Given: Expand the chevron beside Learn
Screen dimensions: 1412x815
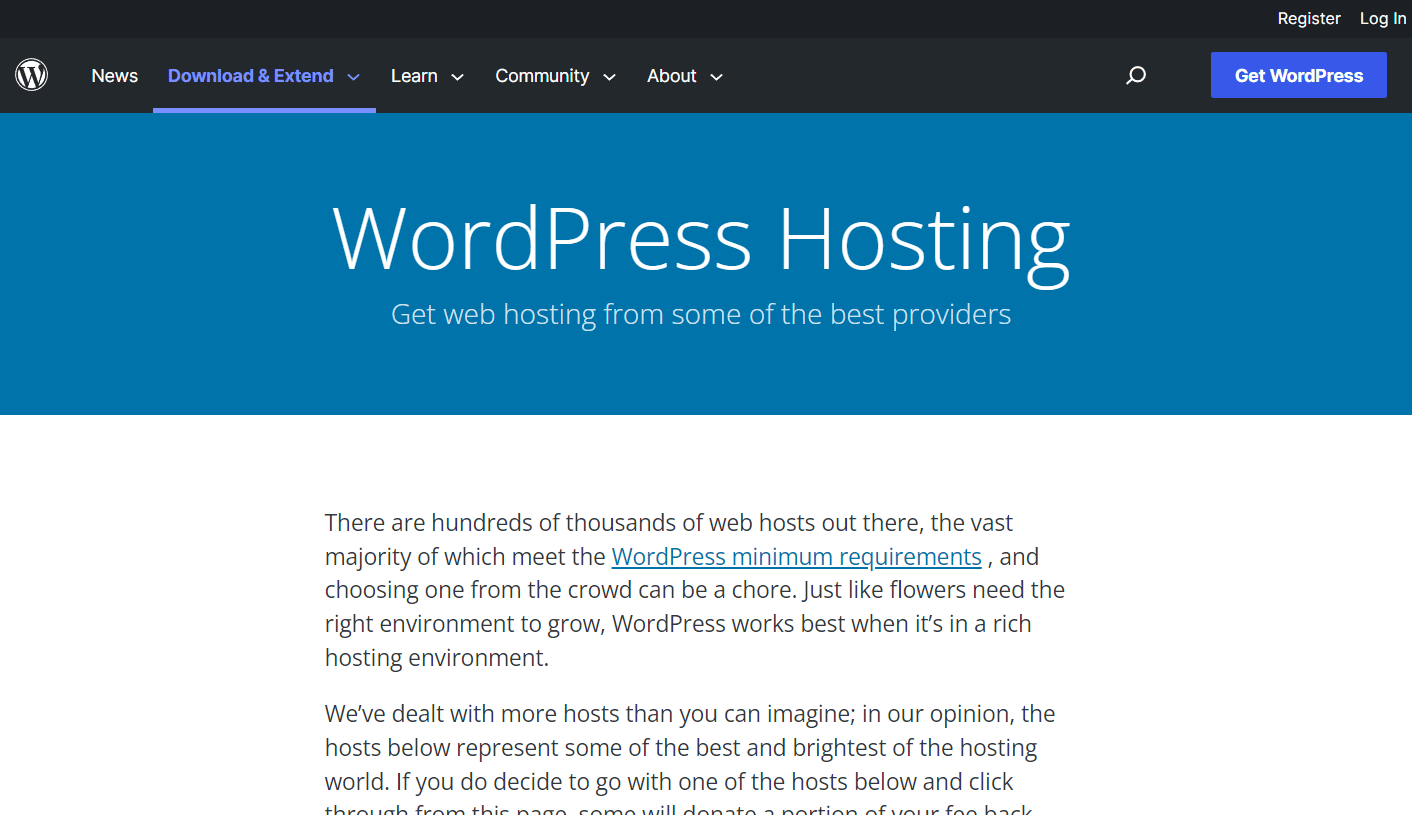Looking at the screenshot, I should (457, 77).
